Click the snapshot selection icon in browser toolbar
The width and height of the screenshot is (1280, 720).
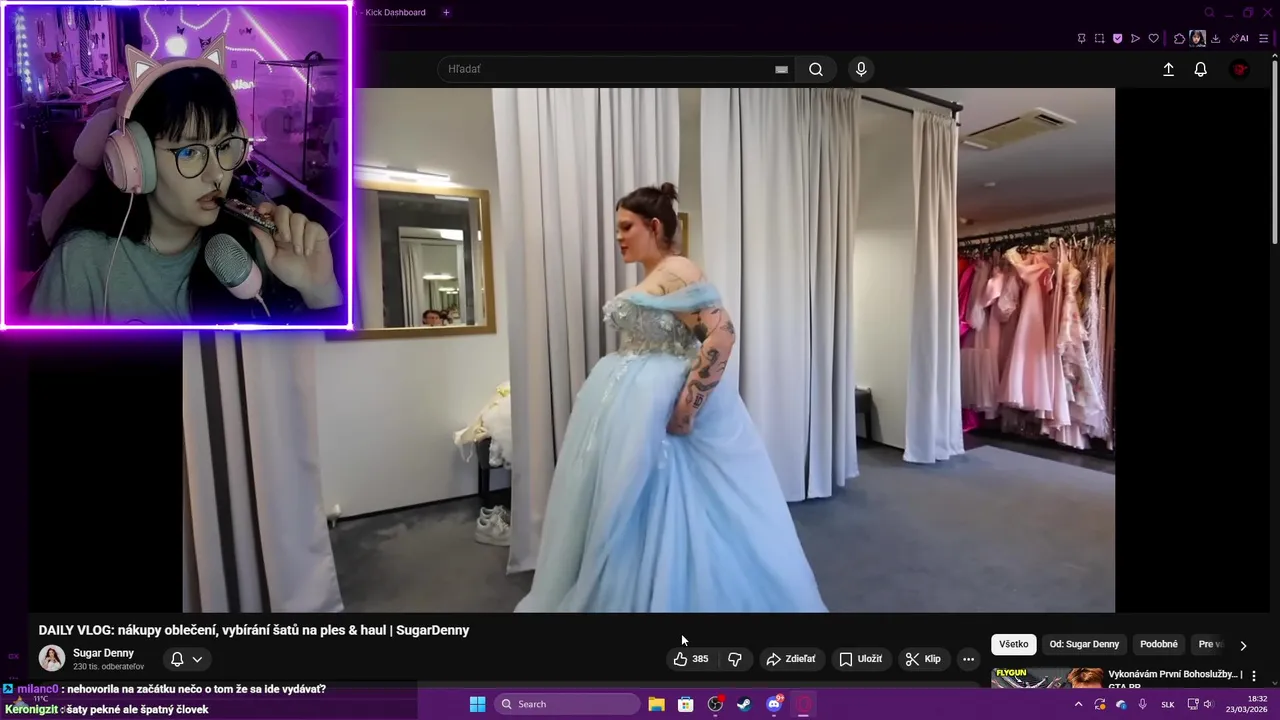1099,39
